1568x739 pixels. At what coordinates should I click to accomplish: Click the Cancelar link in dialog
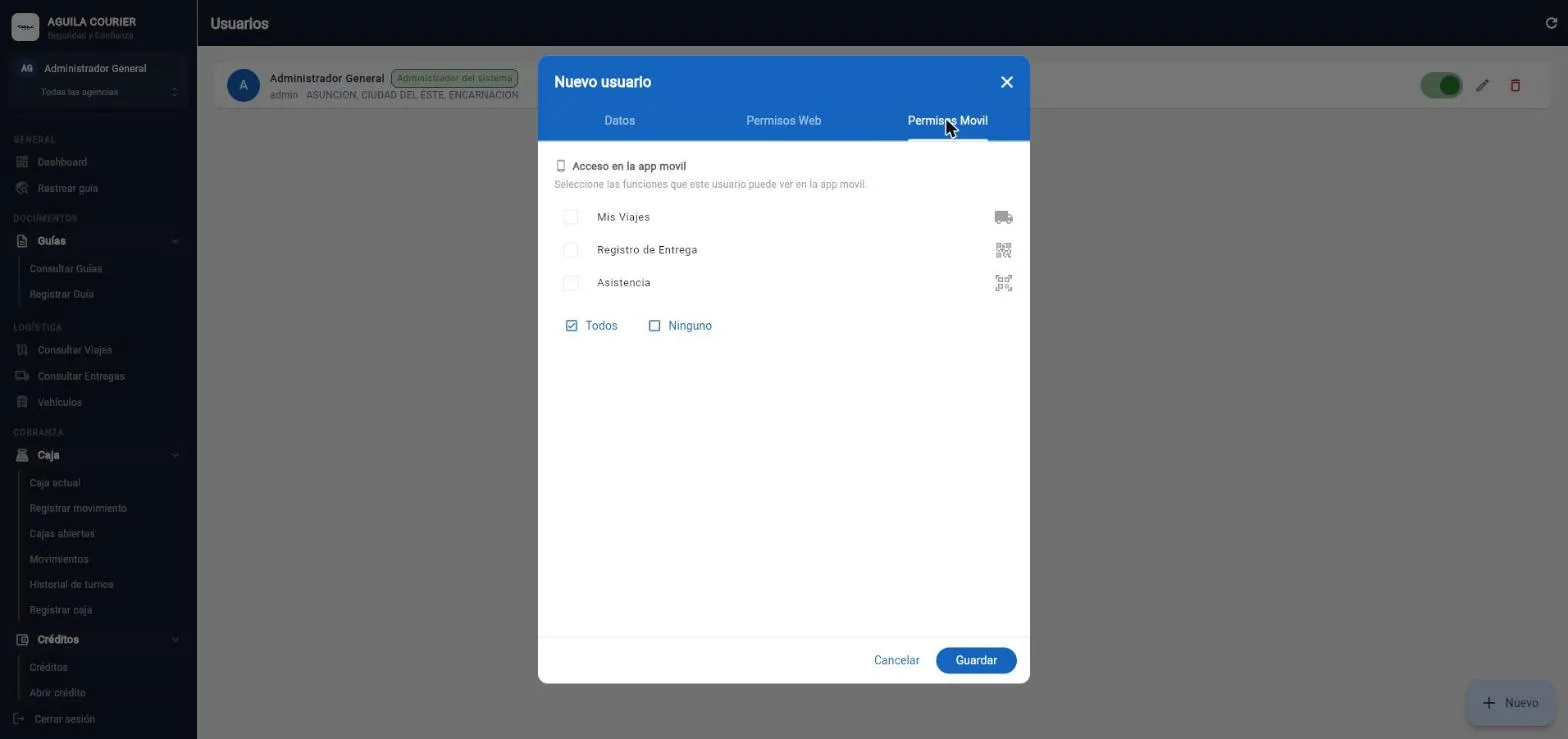pos(896,661)
